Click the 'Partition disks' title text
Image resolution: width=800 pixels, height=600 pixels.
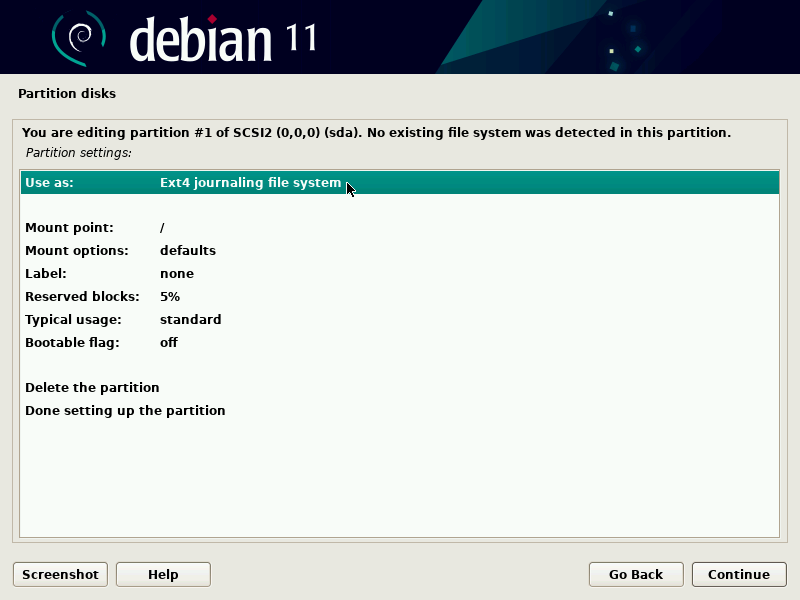click(x=67, y=93)
